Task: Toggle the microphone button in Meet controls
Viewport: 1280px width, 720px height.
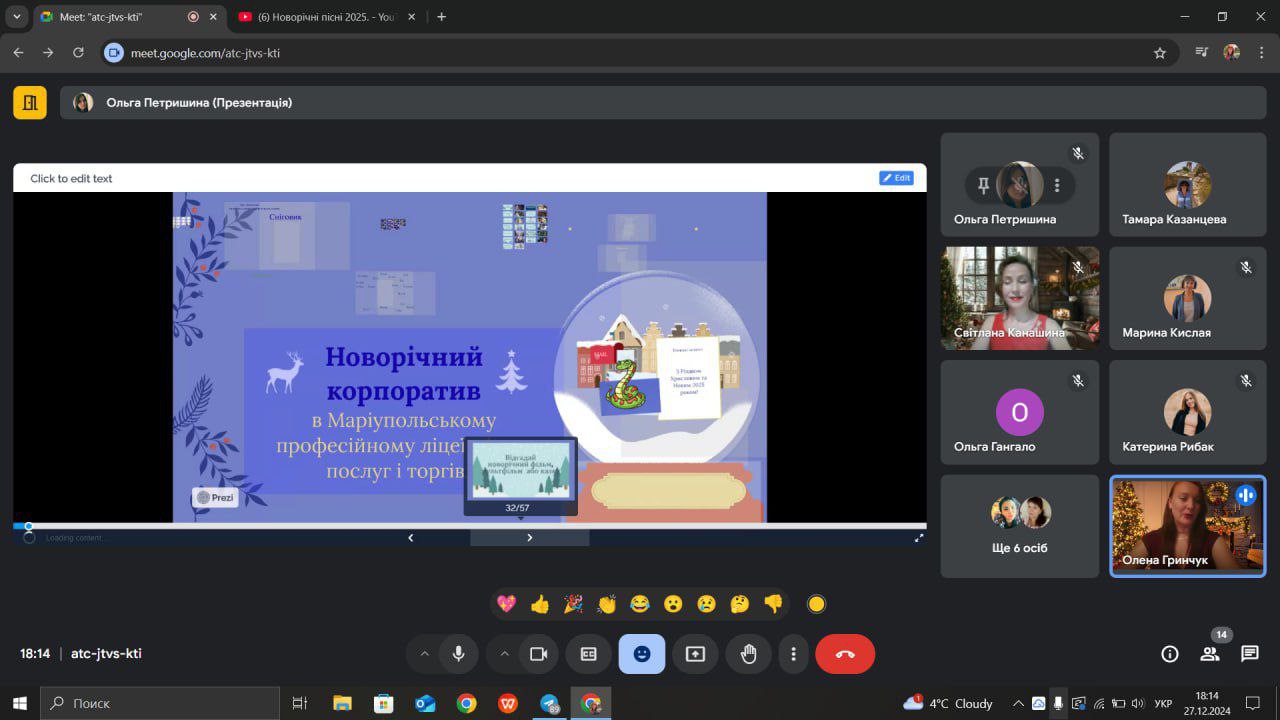Action: pyautogui.click(x=458, y=654)
